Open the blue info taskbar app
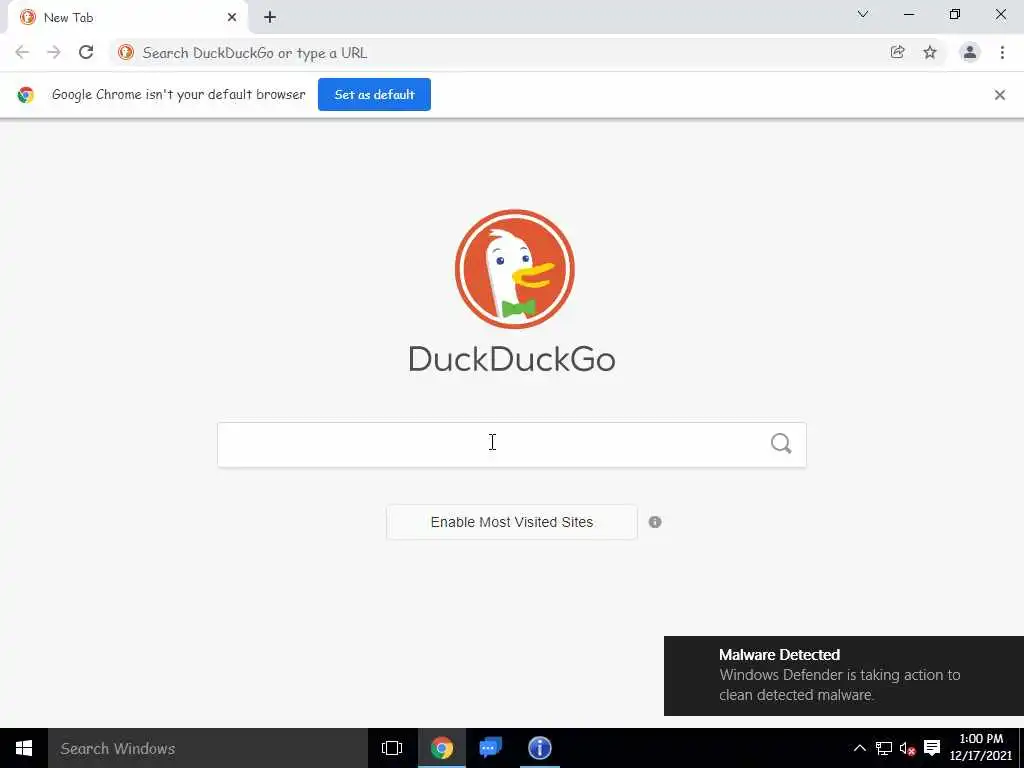 tap(539, 748)
